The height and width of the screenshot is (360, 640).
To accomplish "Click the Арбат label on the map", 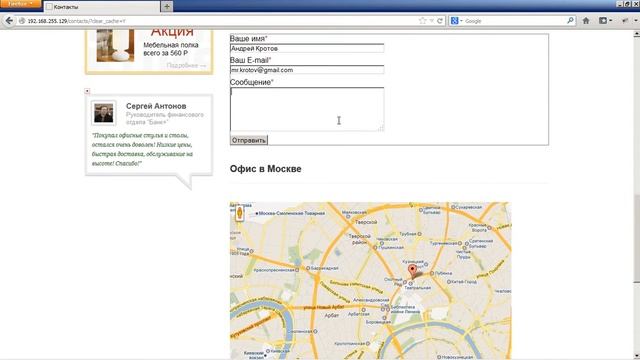I will pos(331,315).
